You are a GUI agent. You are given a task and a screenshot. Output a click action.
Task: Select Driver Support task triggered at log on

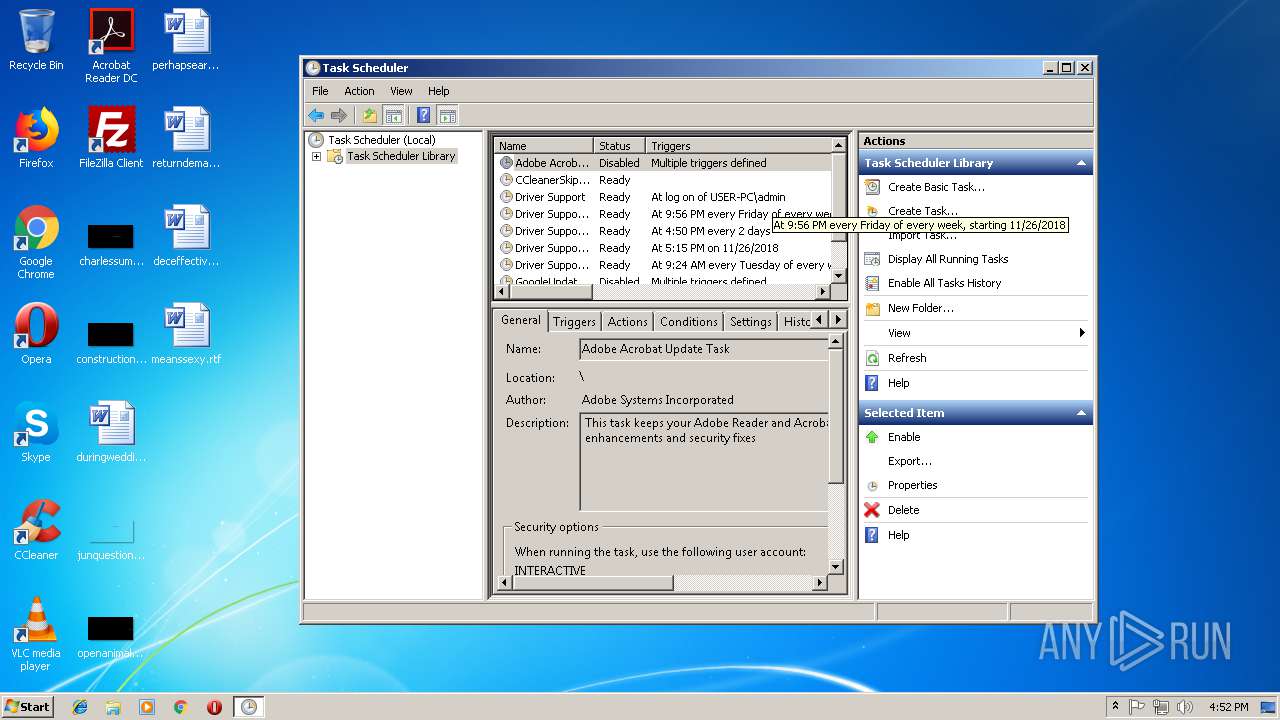(663, 197)
